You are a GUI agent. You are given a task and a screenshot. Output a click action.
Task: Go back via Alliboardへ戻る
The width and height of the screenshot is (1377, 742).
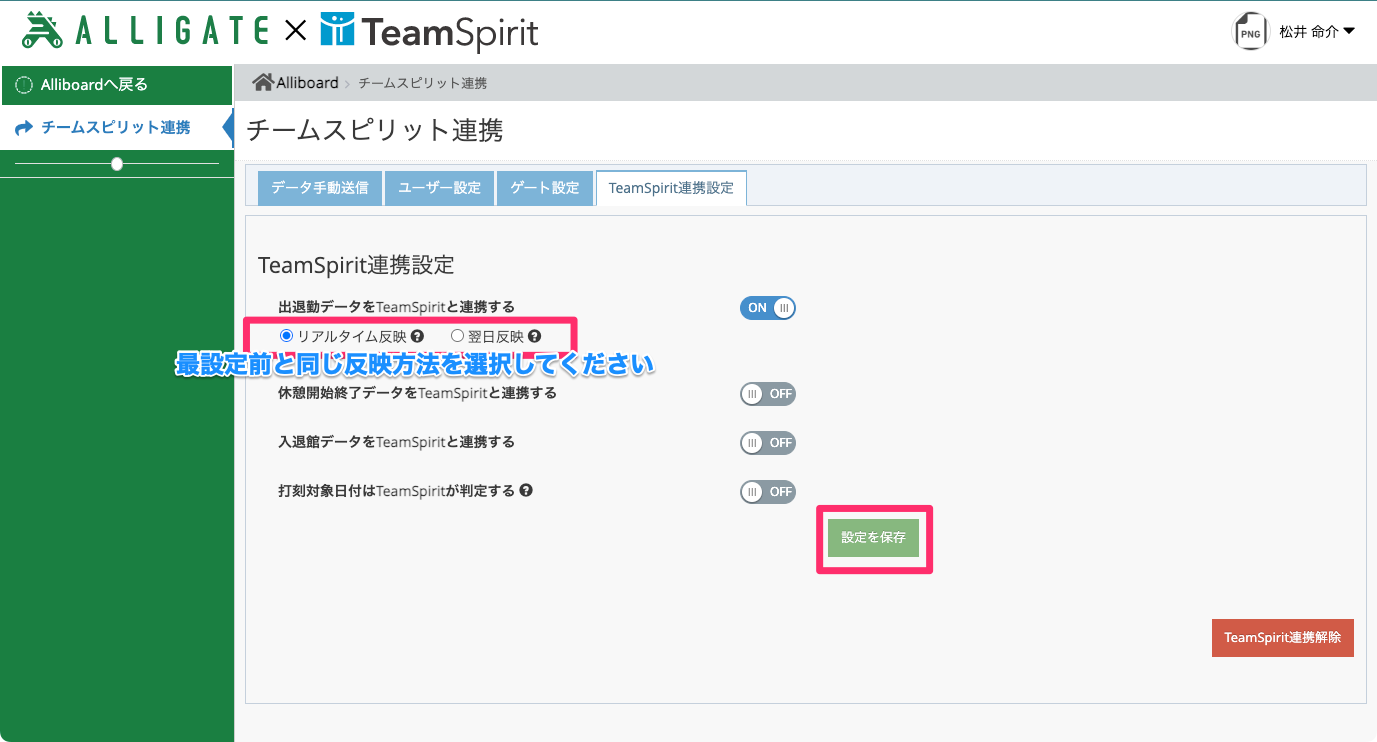pyautogui.click(x=116, y=85)
